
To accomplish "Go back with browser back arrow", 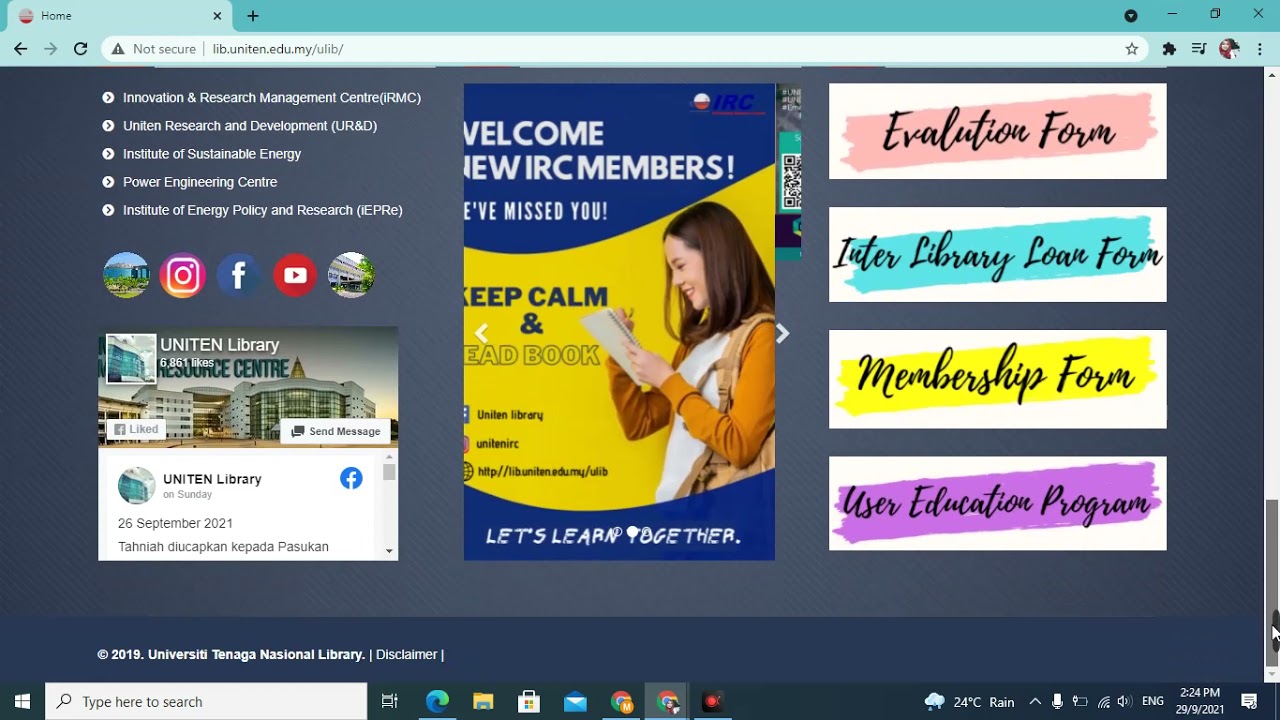I will pyautogui.click(x=20, y=48).
